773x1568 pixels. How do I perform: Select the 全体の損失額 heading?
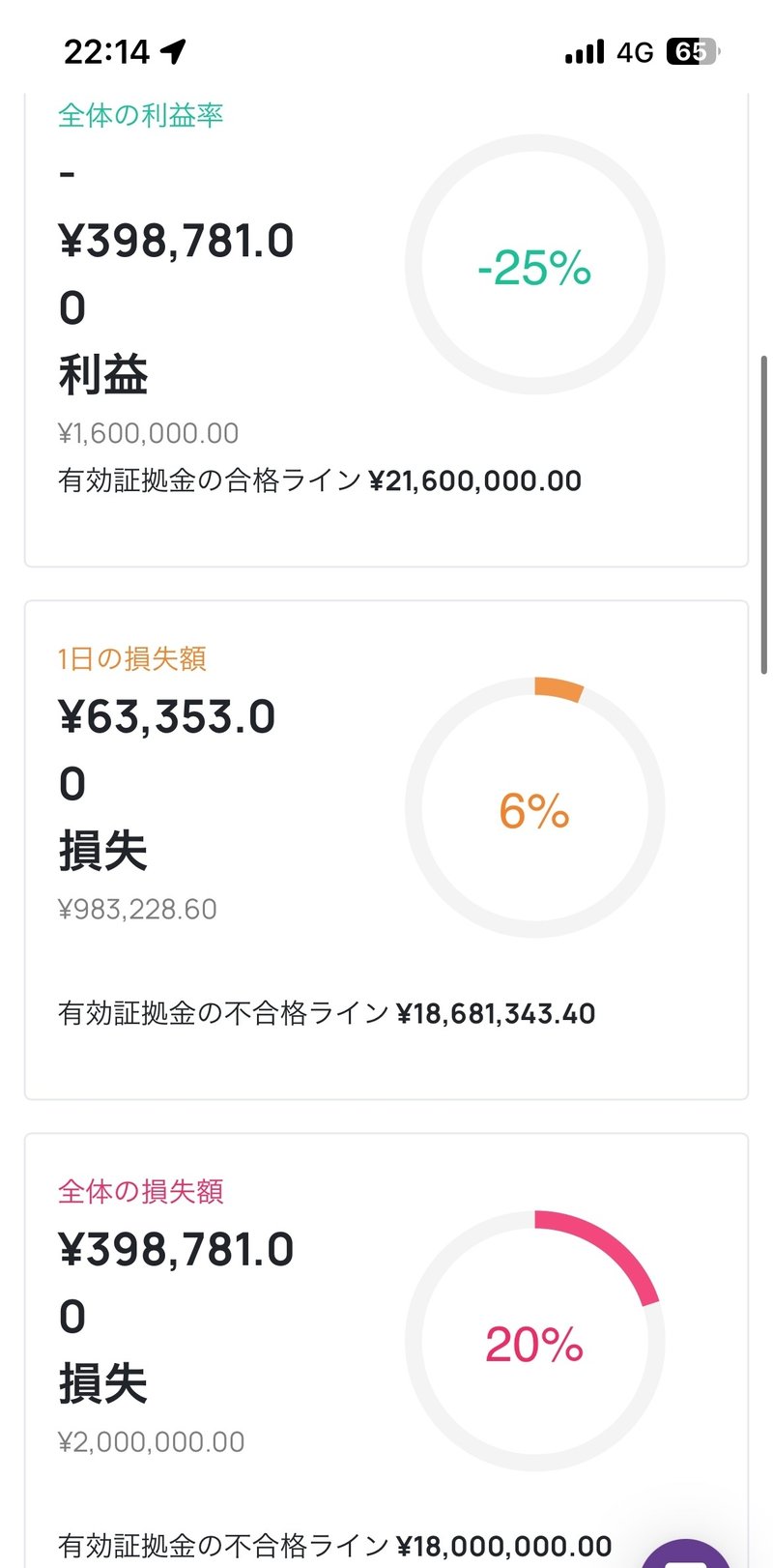[x=141, y=1192]
